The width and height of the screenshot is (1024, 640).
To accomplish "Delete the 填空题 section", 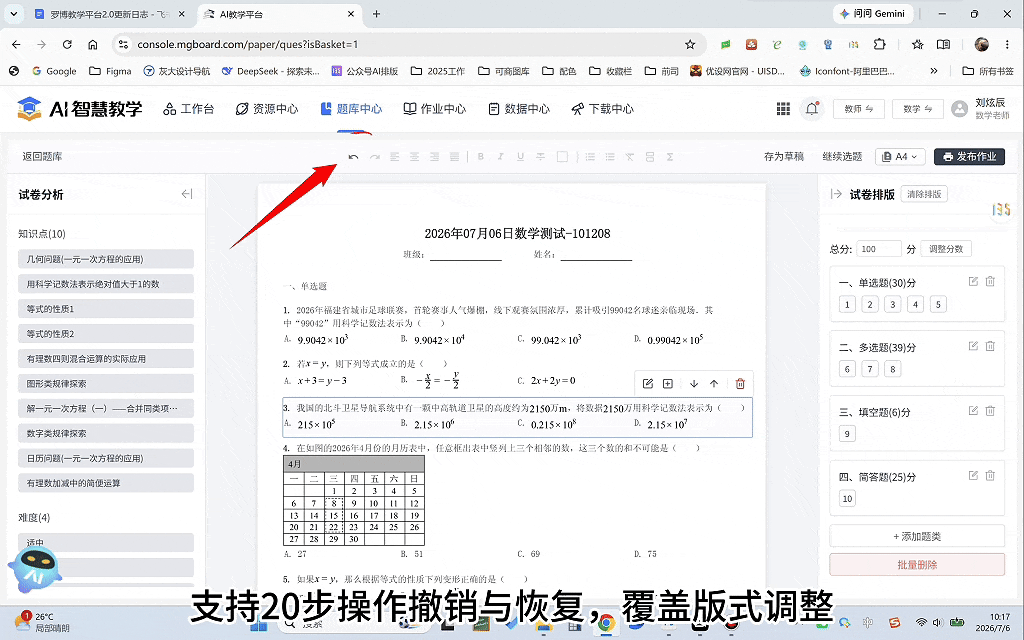I will pos(990,411).
